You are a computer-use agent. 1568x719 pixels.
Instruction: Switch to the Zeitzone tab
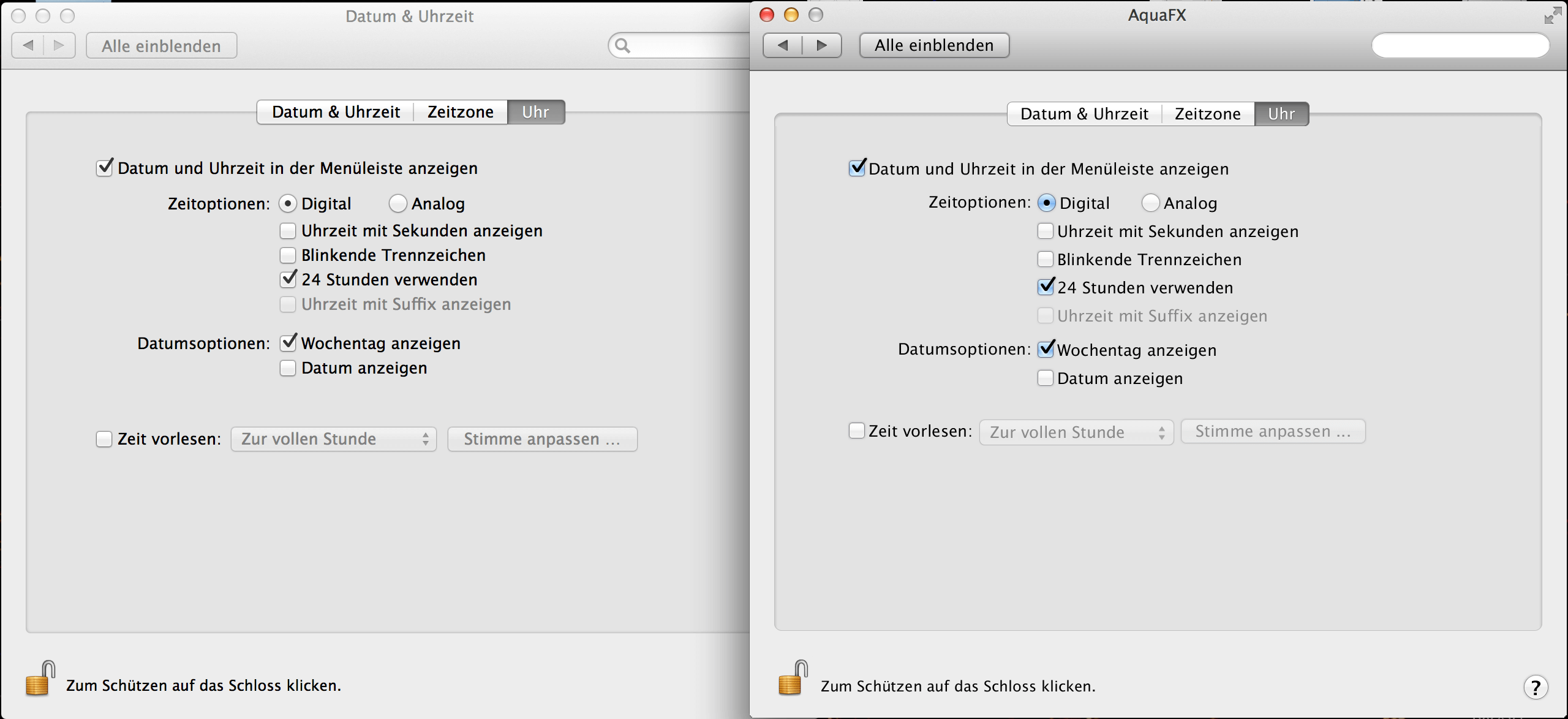(459, 111)
